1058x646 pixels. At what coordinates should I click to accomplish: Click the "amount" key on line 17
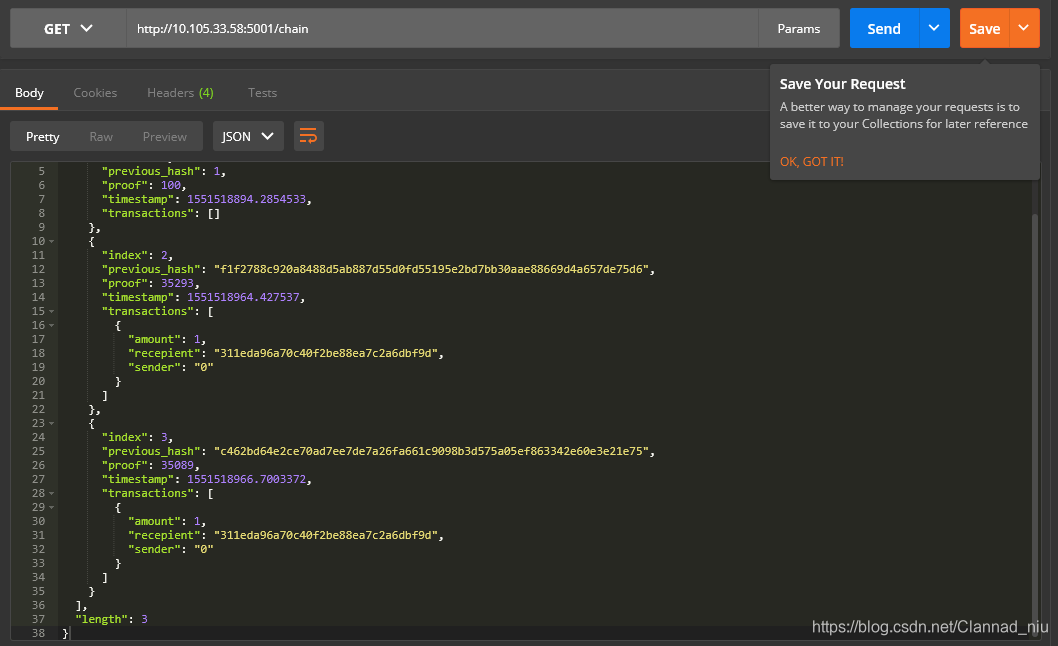(x=154, y=340)
